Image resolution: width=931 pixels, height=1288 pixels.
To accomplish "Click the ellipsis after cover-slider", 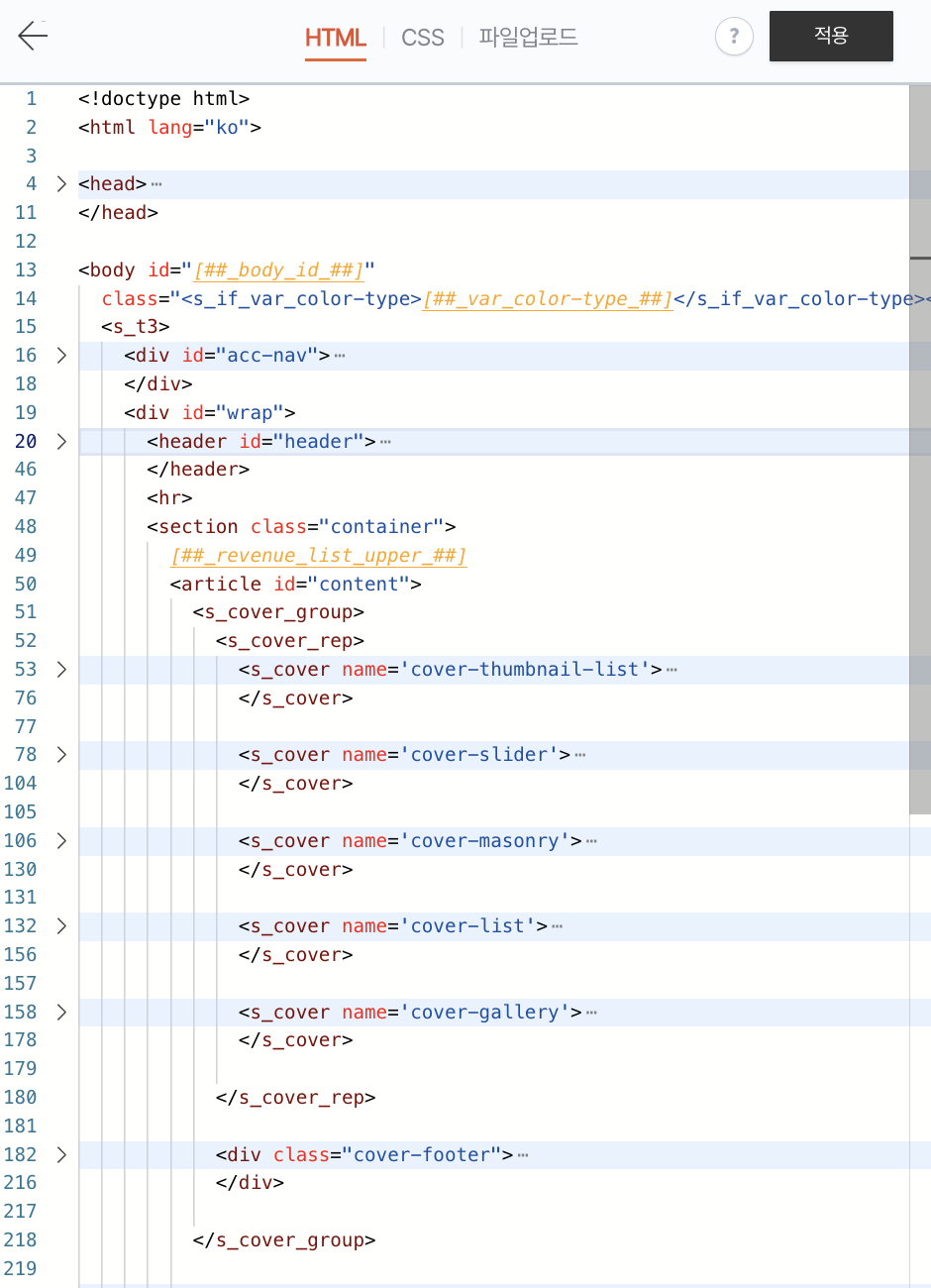I will click(580, 755).
